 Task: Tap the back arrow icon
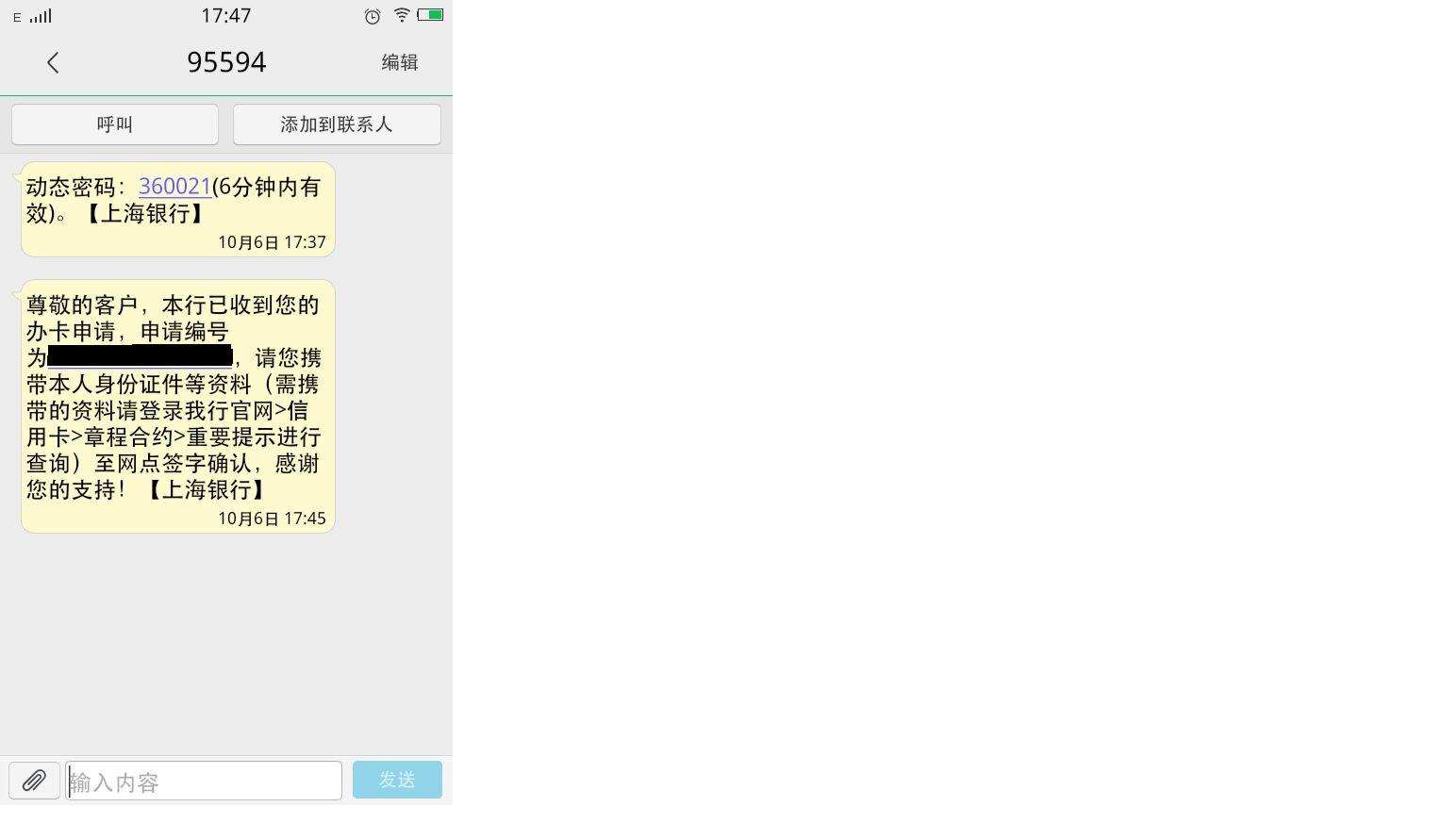pyautogui.click(x=53, y=63)
